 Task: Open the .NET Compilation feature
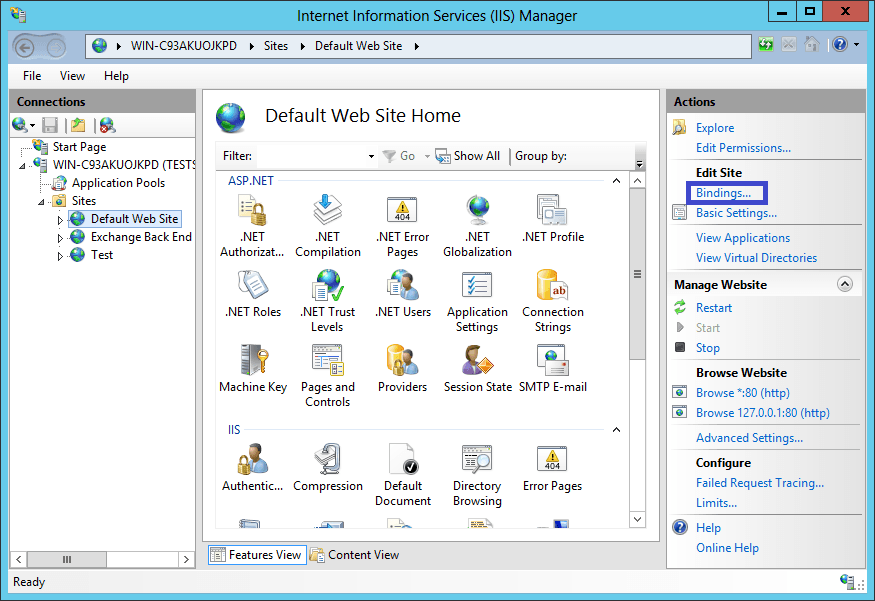click(x=328, y=218)
